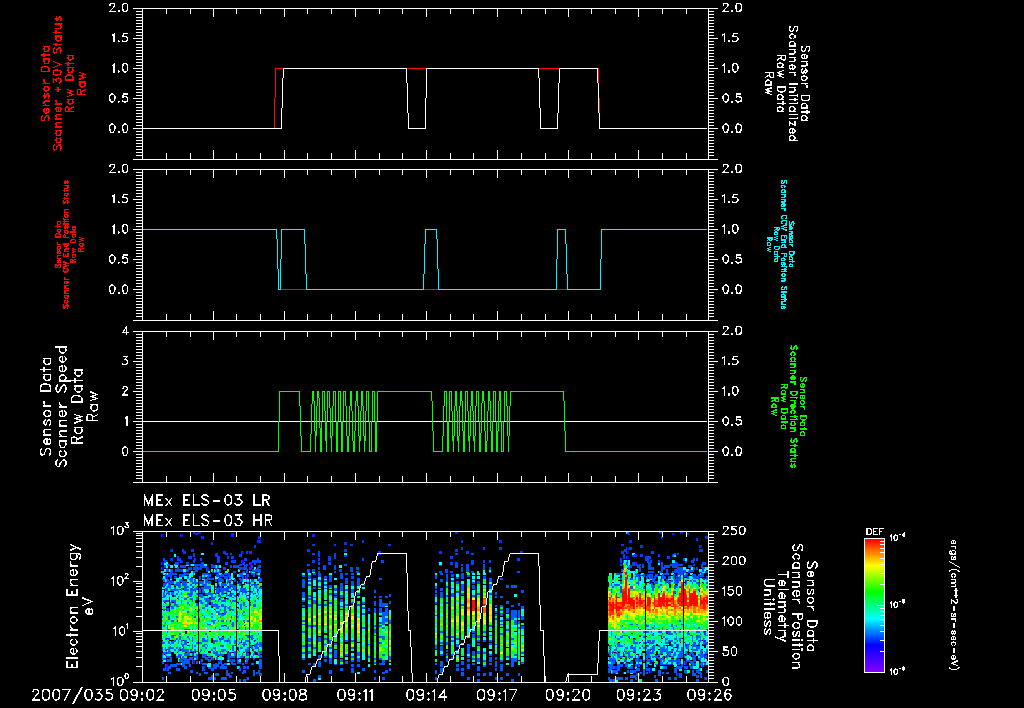Click the '2007/035 09:02' time label

97,695
